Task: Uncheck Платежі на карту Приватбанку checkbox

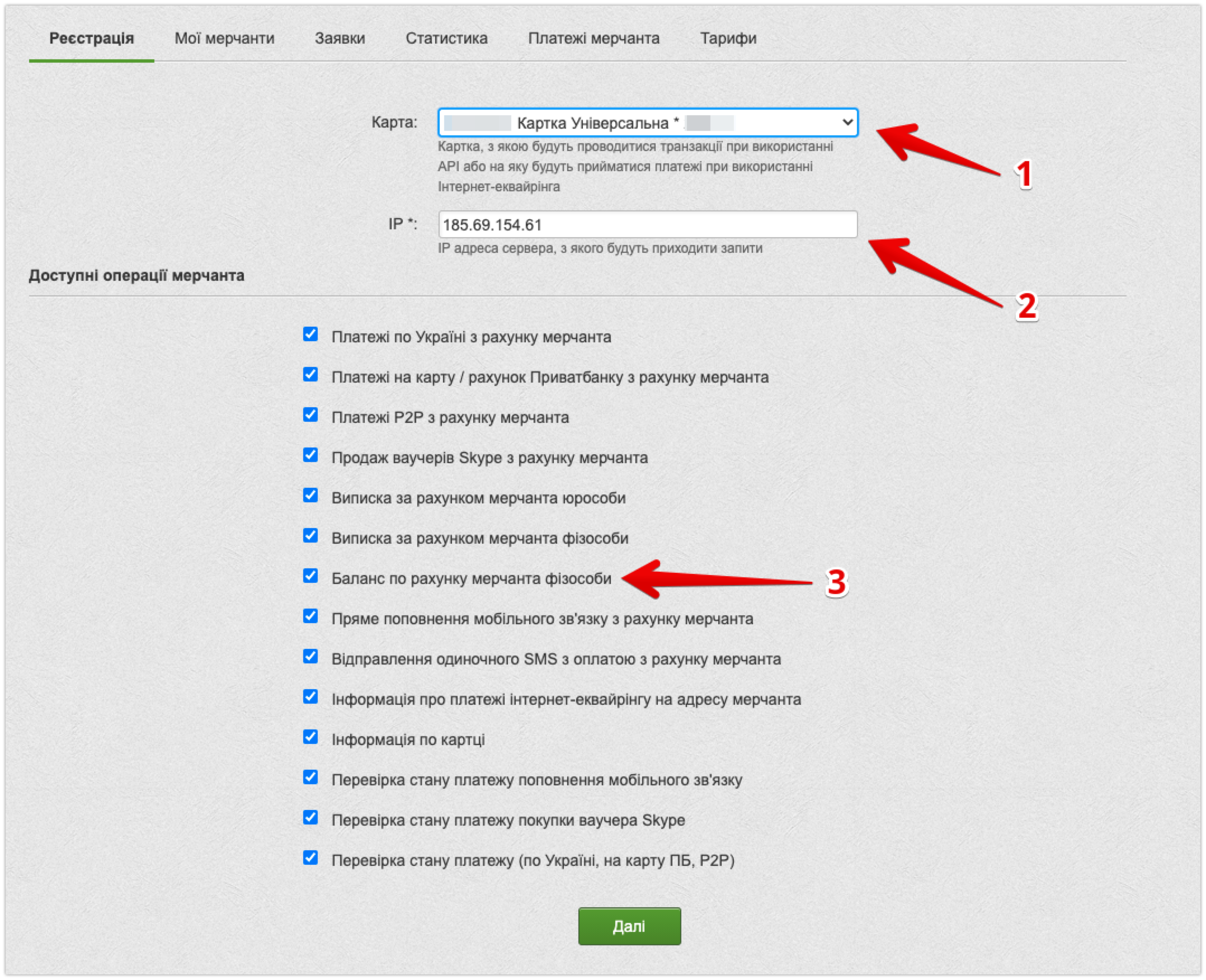Action: (x=310, y=374)
